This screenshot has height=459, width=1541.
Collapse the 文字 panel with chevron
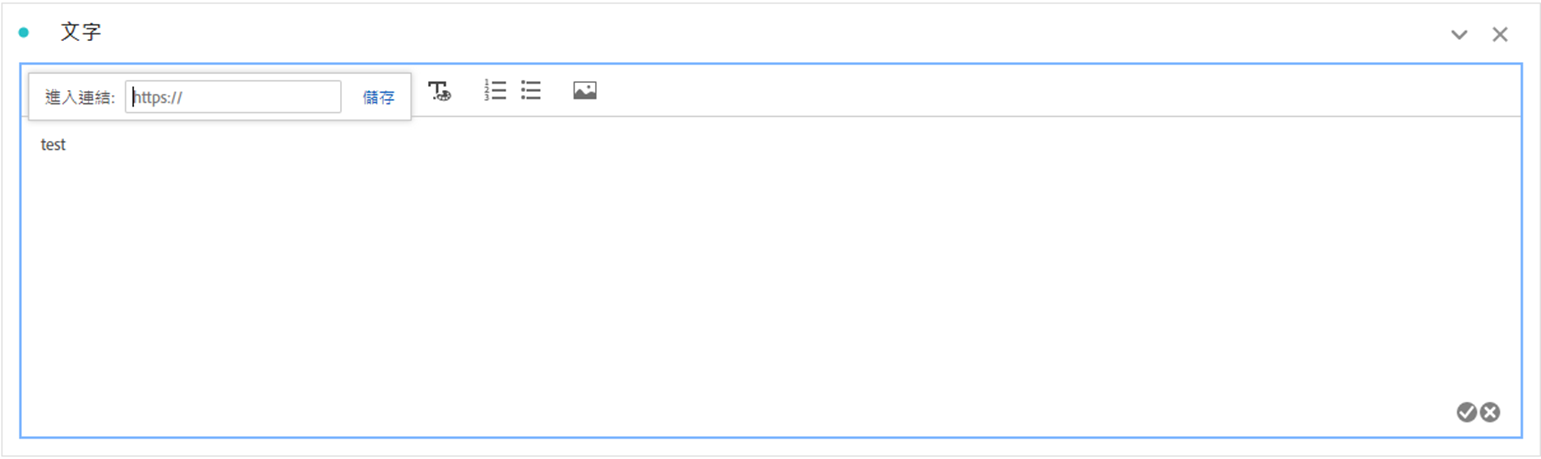[x=1460, y=35]
